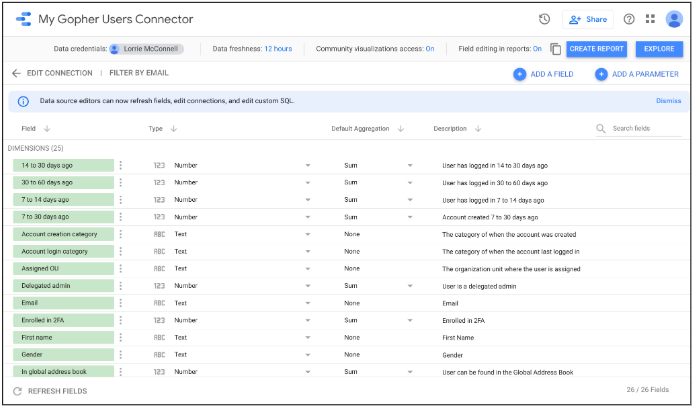Viewport: 693px width, 407px height.
Task: Open type dropdown for 14 to 30 days ago
Action: [308, 166]
